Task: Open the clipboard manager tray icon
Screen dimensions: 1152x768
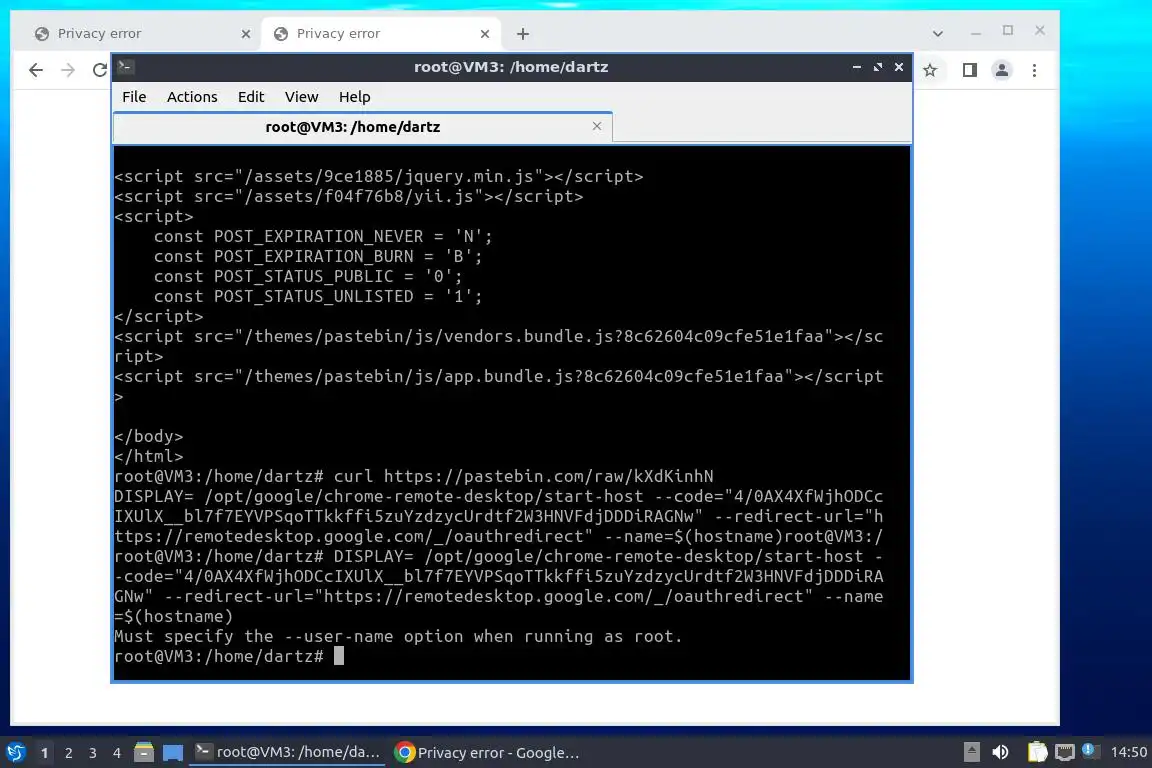Action: click(1037, 752)
